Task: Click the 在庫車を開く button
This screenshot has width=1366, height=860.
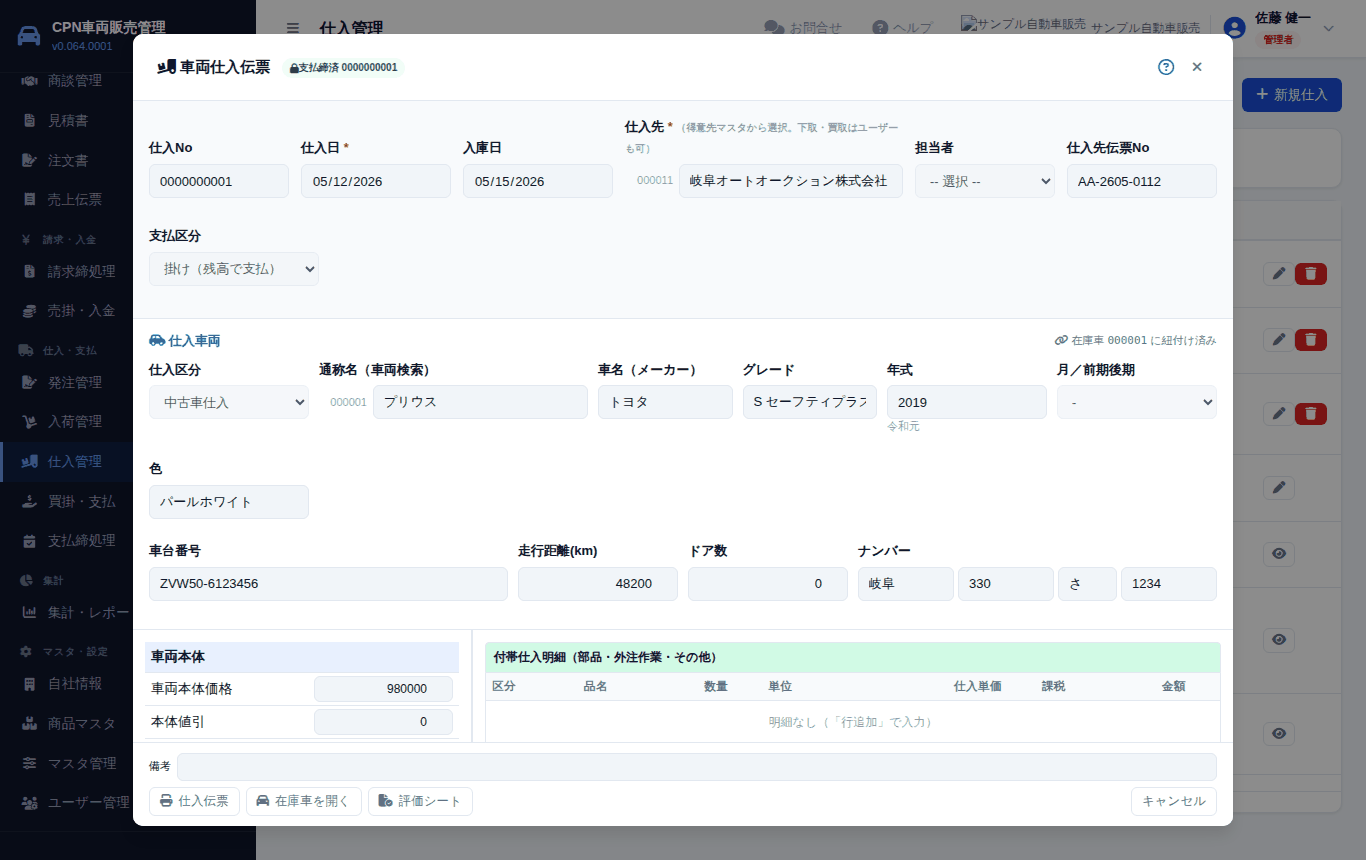Action: click(x=304, y=801)
